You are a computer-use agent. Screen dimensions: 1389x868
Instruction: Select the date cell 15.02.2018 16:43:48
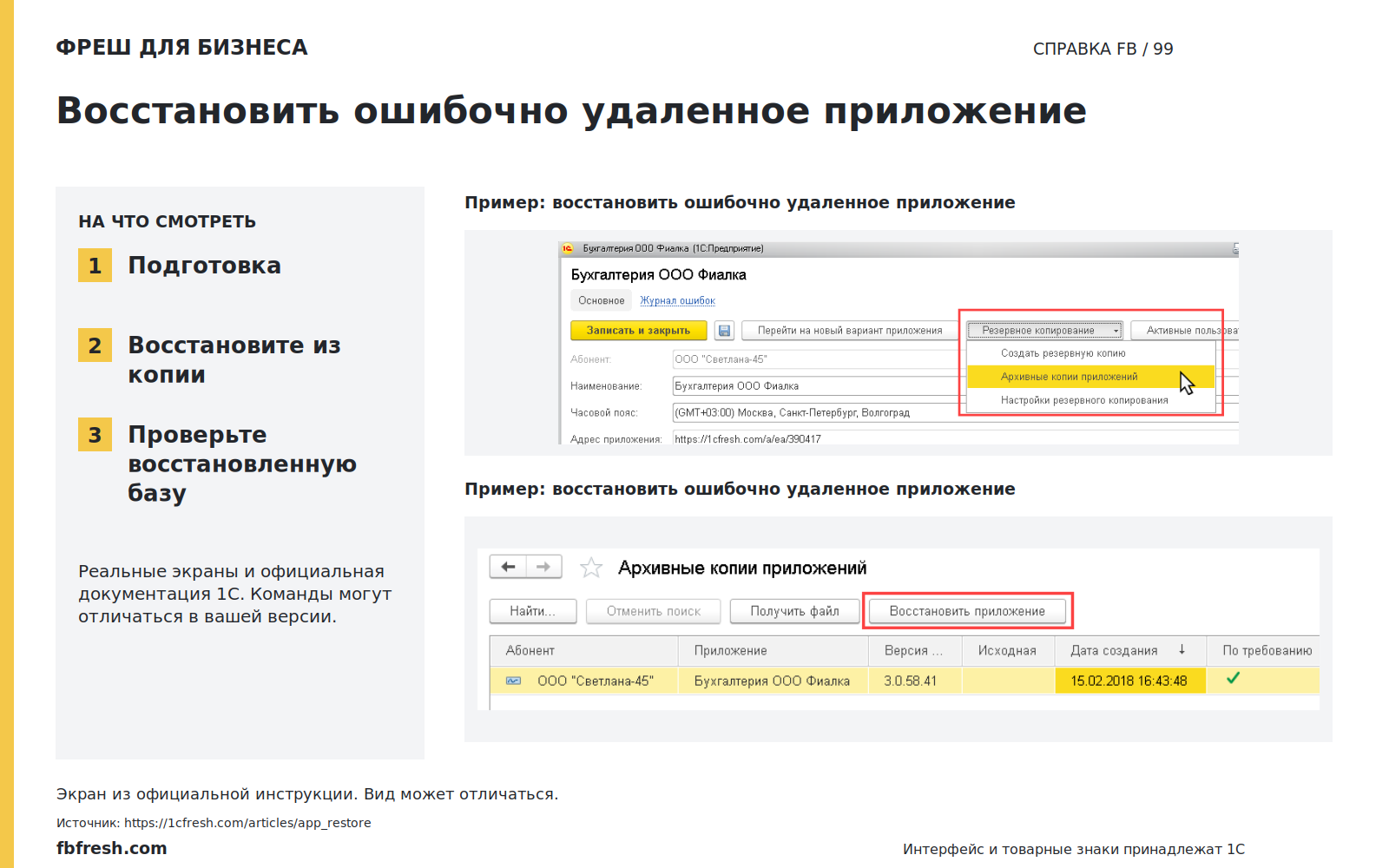(1129, 681)
